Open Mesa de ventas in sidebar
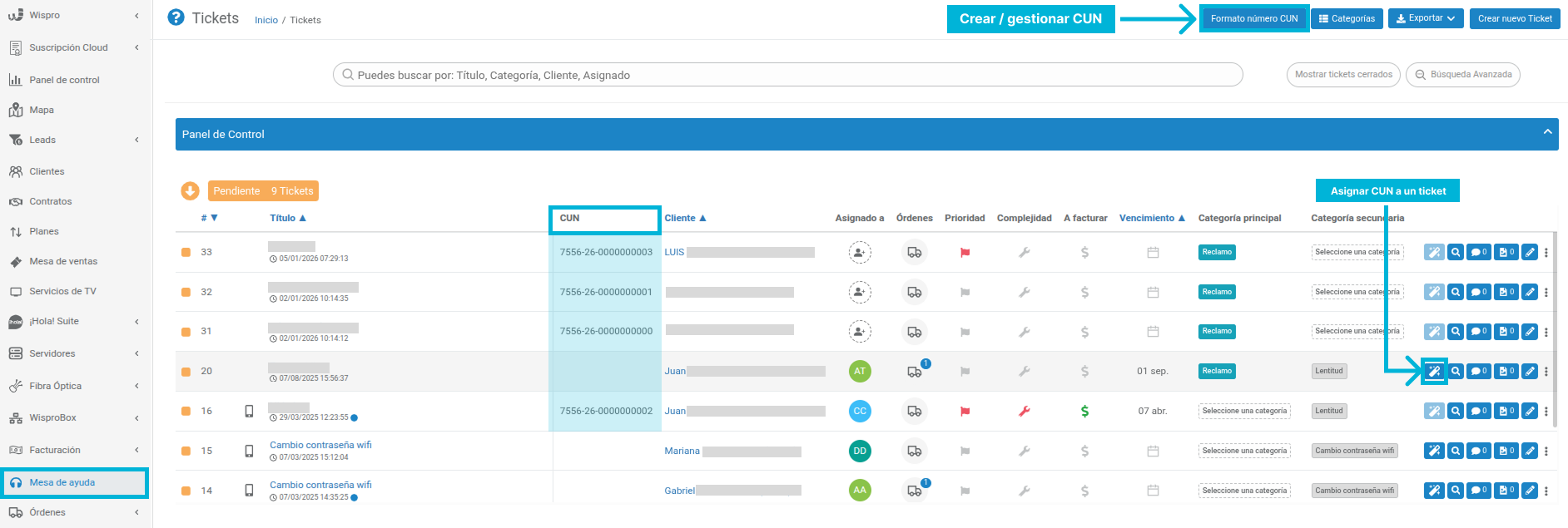The height and width of the screenshot is (528, 1568). point(63,261)
